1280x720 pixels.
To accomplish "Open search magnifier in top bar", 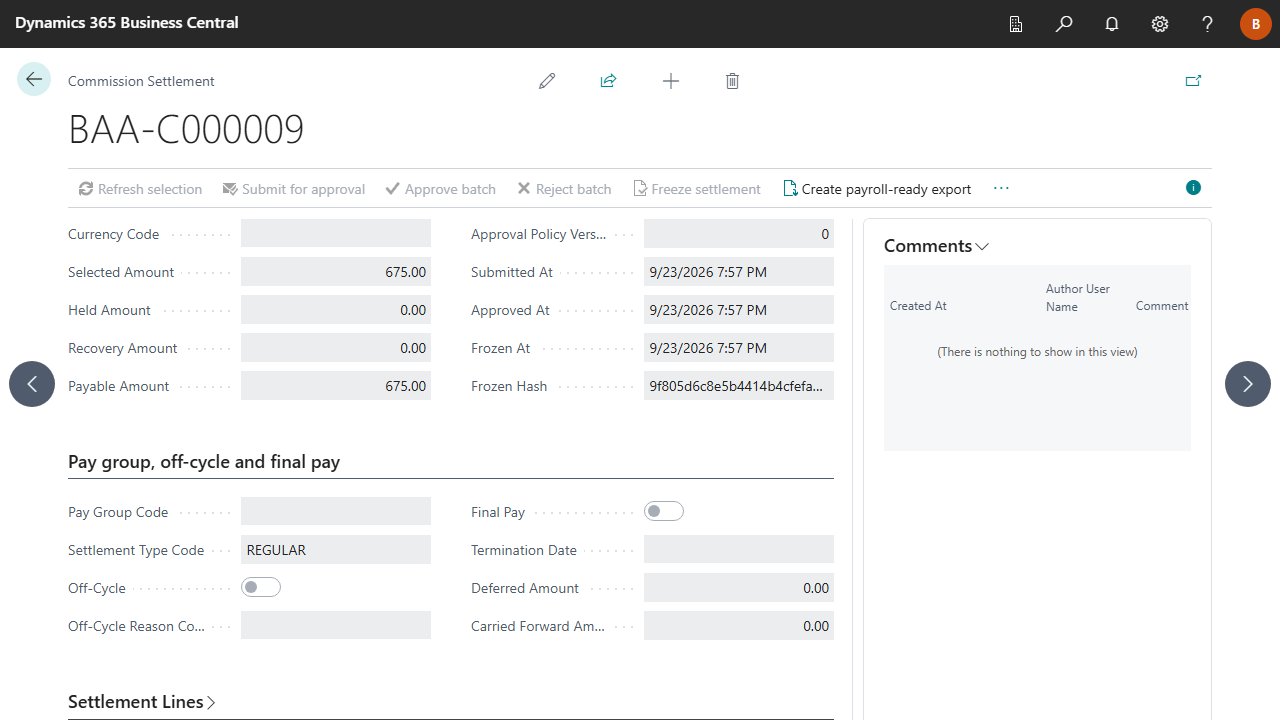I will click(x=1064, y=24).
